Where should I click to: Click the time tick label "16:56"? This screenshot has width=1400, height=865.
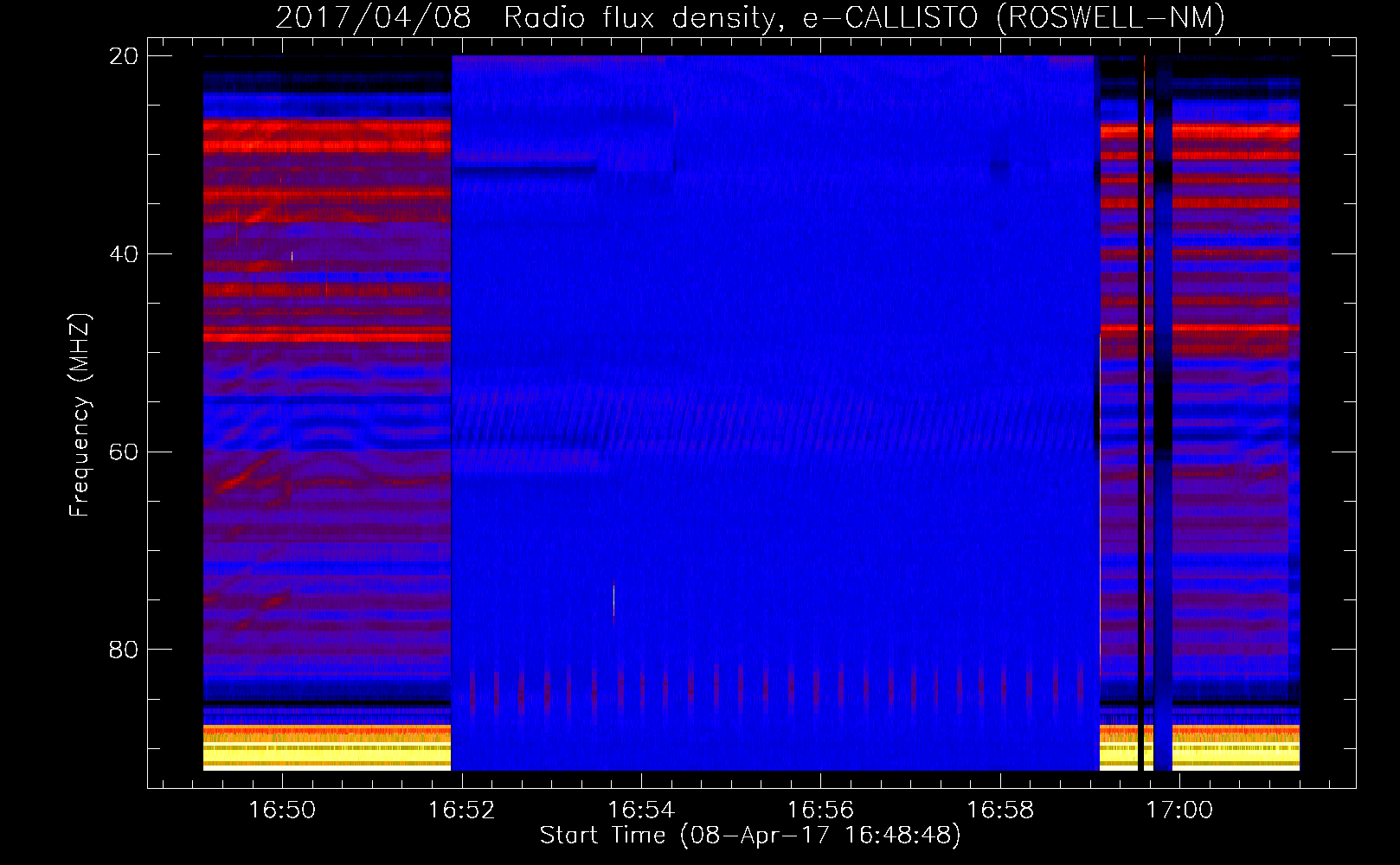820,811
